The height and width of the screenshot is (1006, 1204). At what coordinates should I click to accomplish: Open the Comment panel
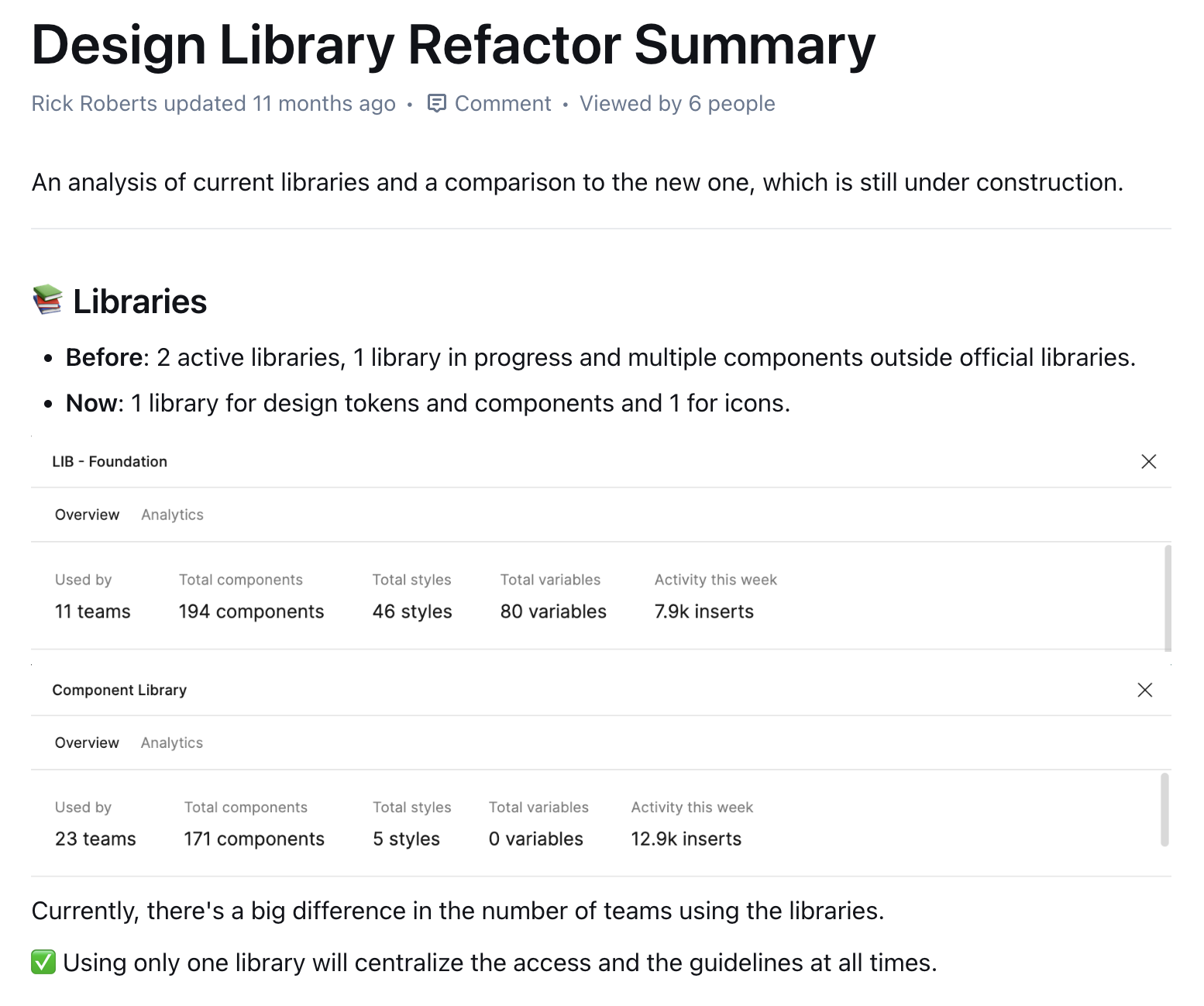point(503,103)
